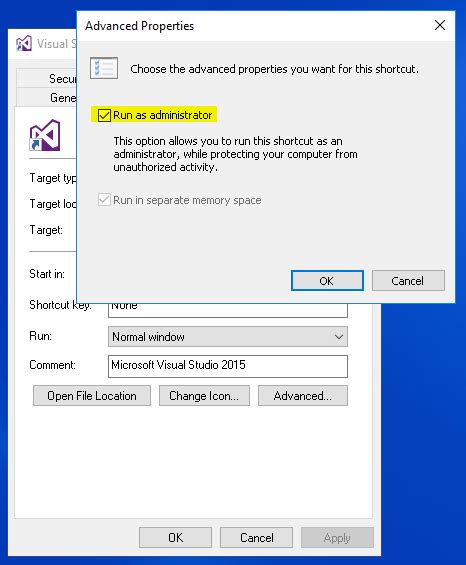Switch to the partially hidden General tab
The image size is (466, 565).
(x=46, y=97)
